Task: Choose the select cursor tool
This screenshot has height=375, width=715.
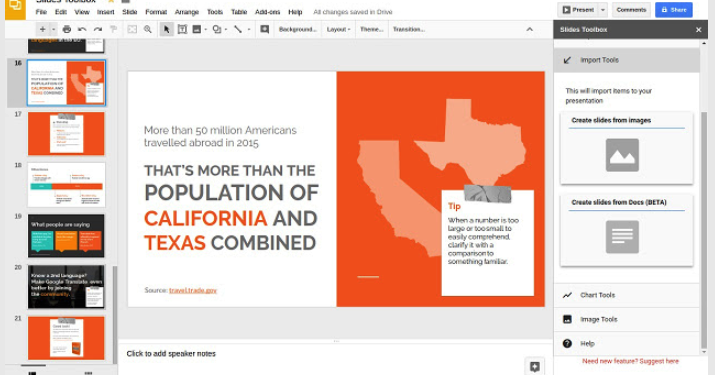Action: tap(166, 29)
